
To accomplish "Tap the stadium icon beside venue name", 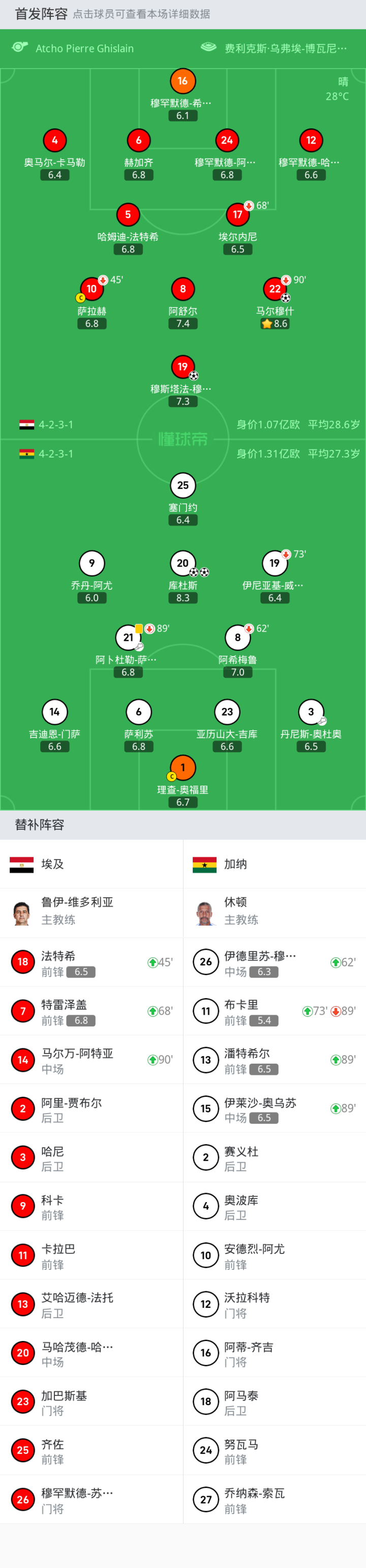I will tap(208, 47).
